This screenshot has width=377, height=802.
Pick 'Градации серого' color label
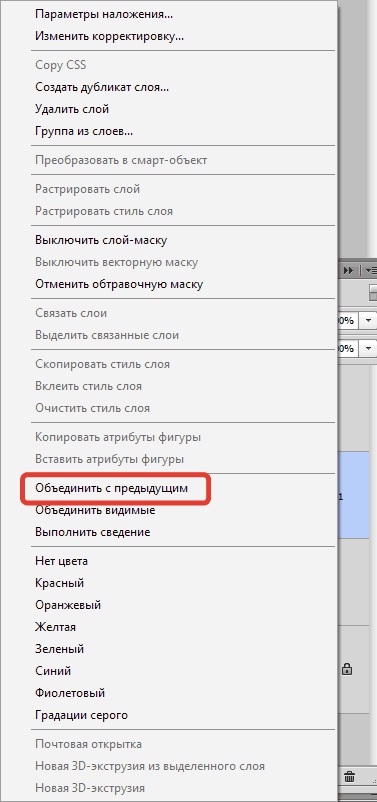[x=81, y=715]
